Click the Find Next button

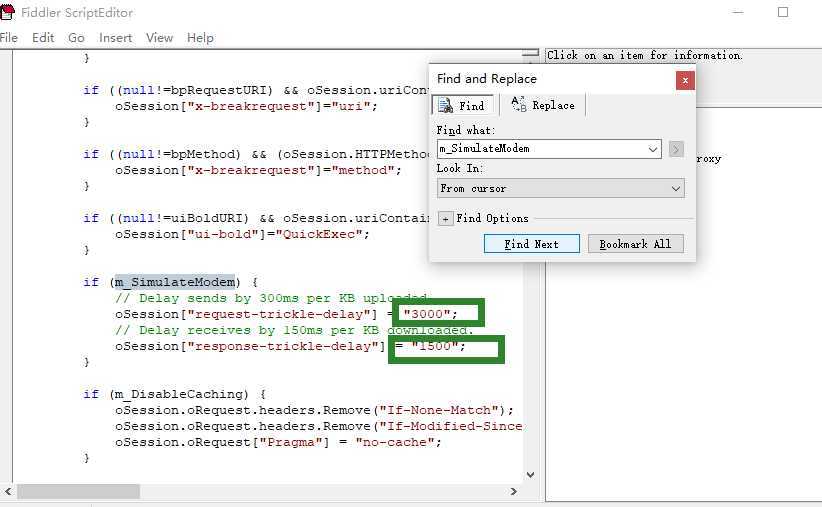[x=532, y=244]
